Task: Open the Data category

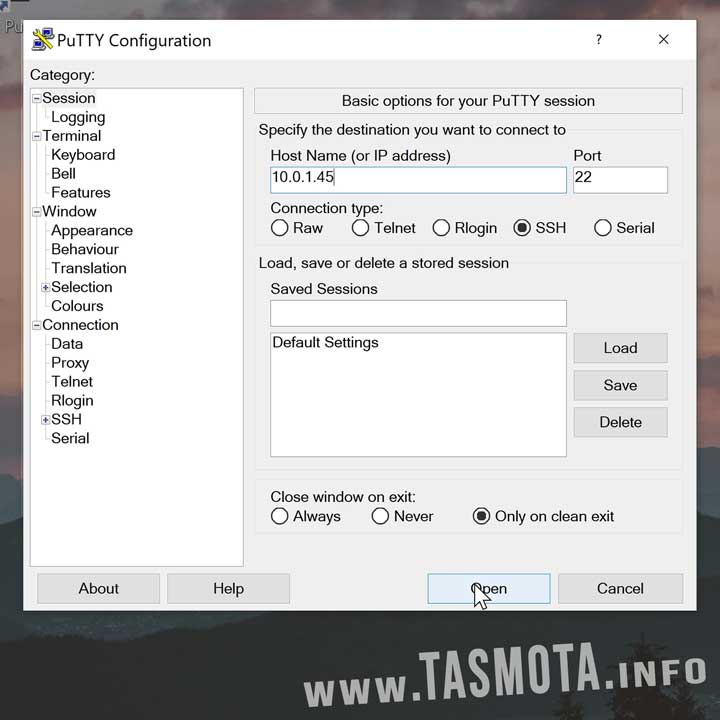Action: tap(67, 344)
